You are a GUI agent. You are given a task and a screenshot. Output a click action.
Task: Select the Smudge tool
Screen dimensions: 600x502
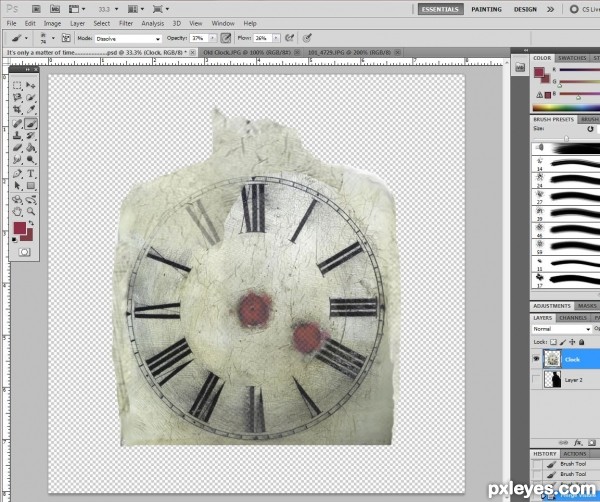(17, 160)
